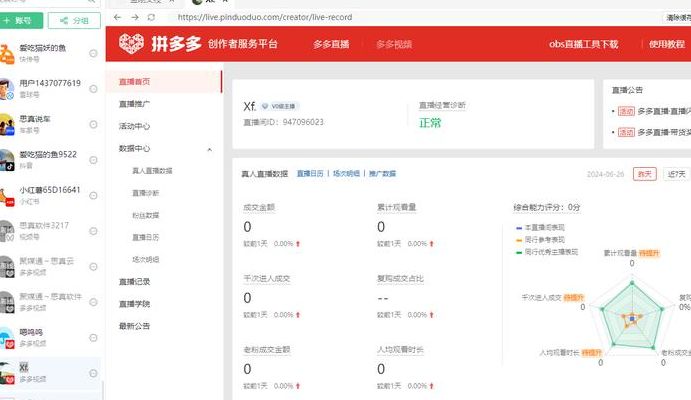691x400 pixels.
Task: Click the green add account (+账号) button
Action: [x=21, y=20]
